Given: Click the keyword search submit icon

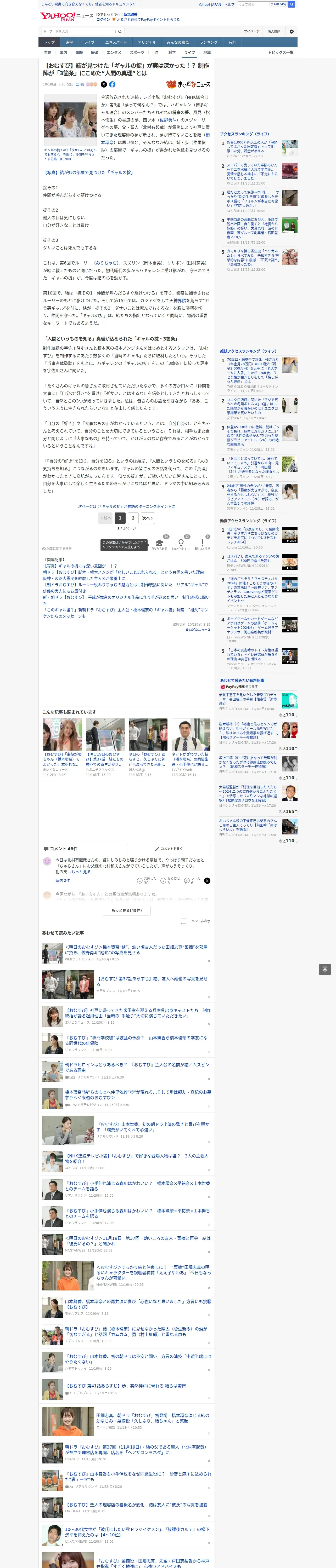Looking at the screenshot, I should click(x=120, y=32).
